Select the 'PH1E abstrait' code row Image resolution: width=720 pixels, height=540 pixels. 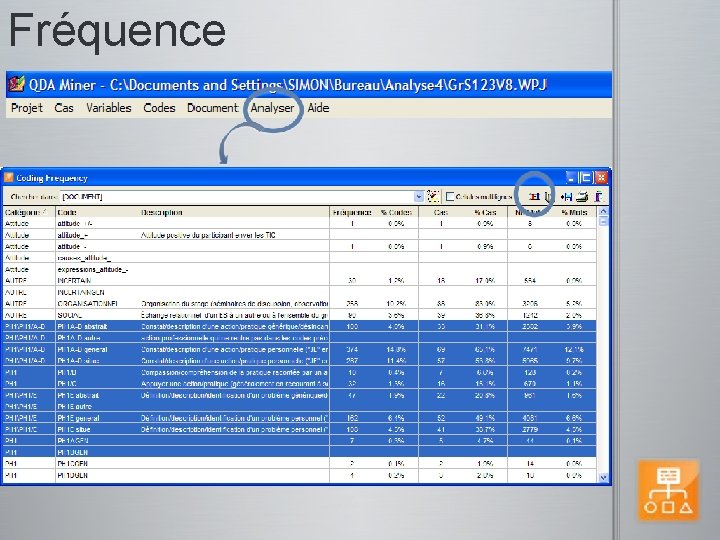point(299,395)
